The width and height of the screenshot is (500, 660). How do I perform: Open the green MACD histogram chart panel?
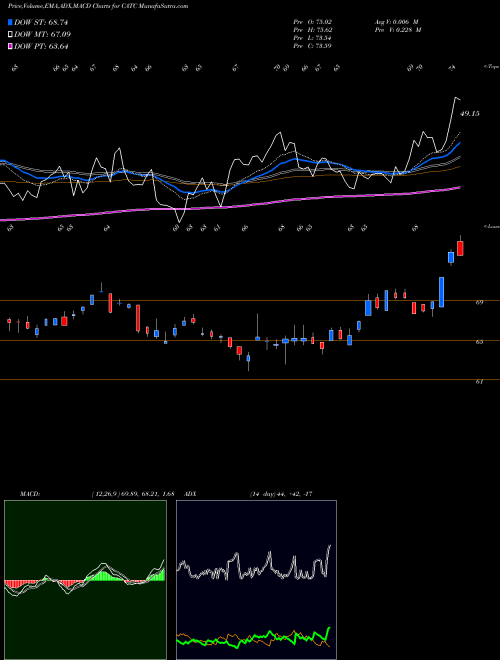click(85, 580)
